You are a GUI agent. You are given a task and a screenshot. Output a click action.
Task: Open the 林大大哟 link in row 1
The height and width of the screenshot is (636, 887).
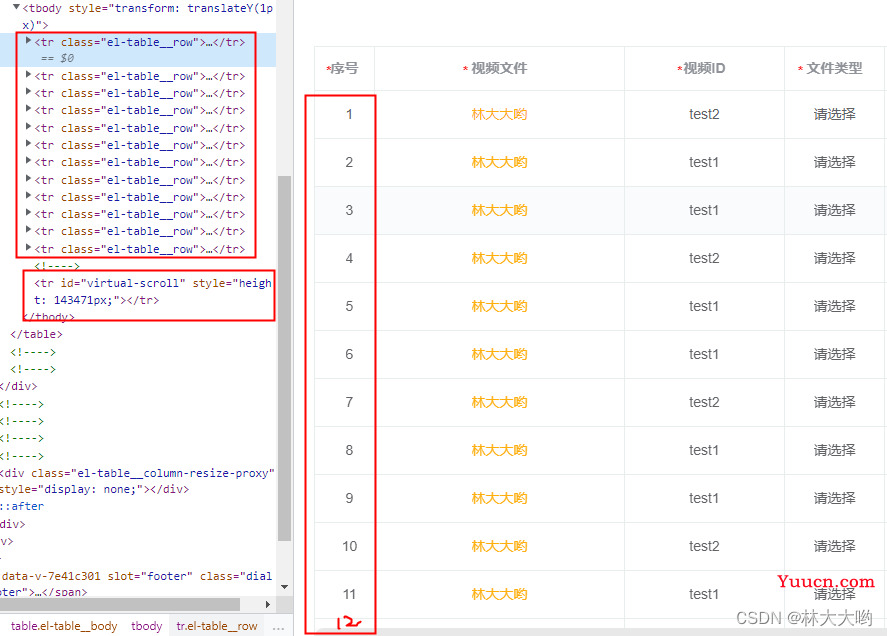click(499, 114)
